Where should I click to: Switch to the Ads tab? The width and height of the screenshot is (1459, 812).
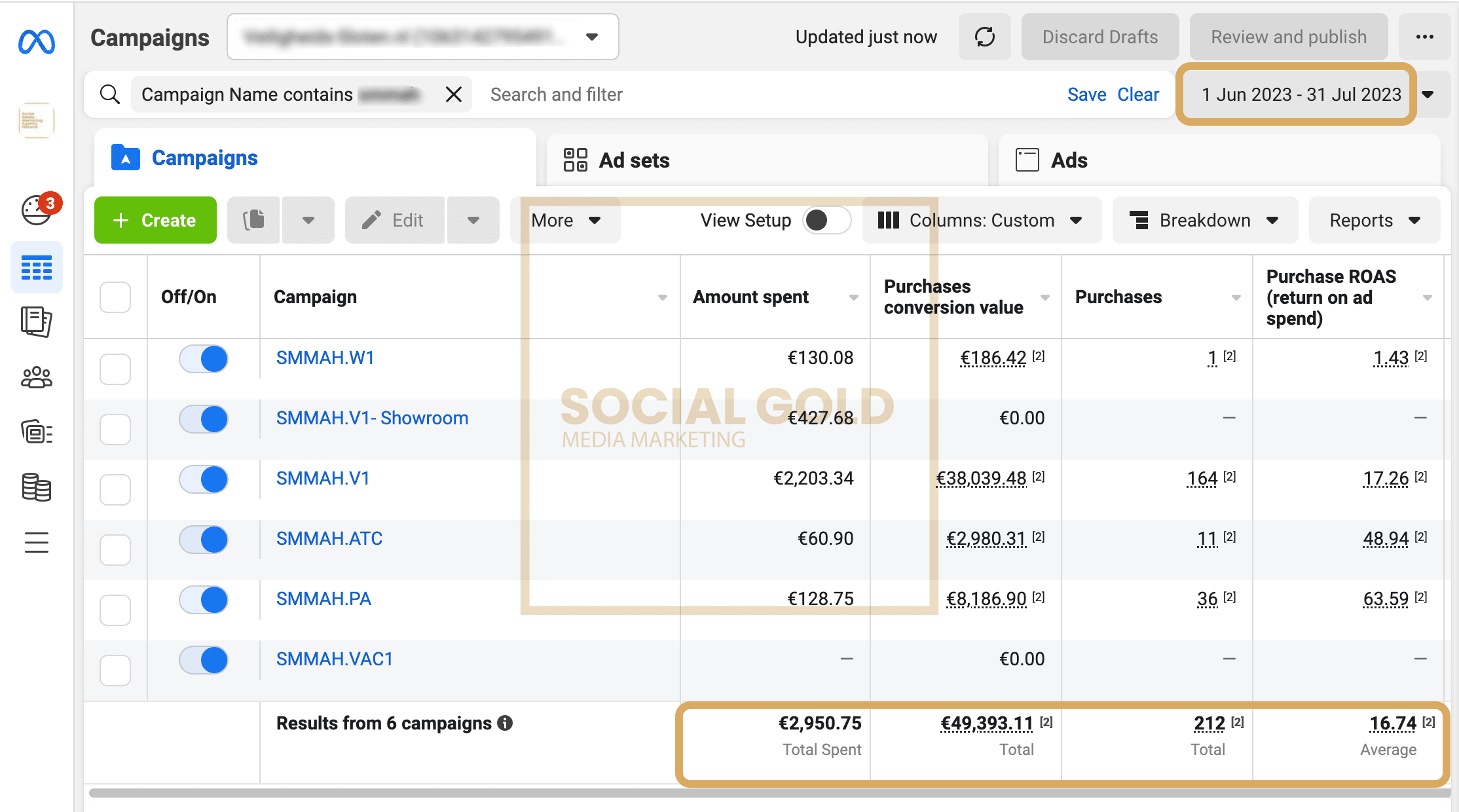tap(1219, 160)
